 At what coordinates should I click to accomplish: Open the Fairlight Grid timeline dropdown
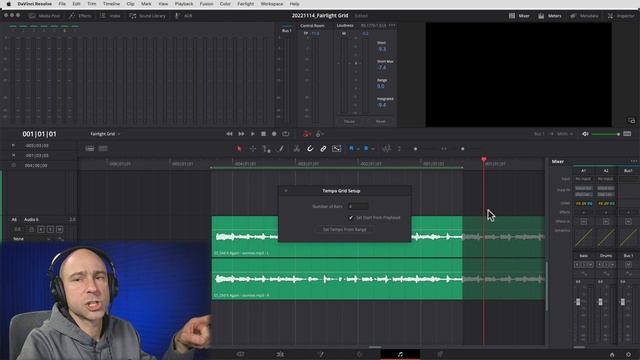[x=105, y=134]
